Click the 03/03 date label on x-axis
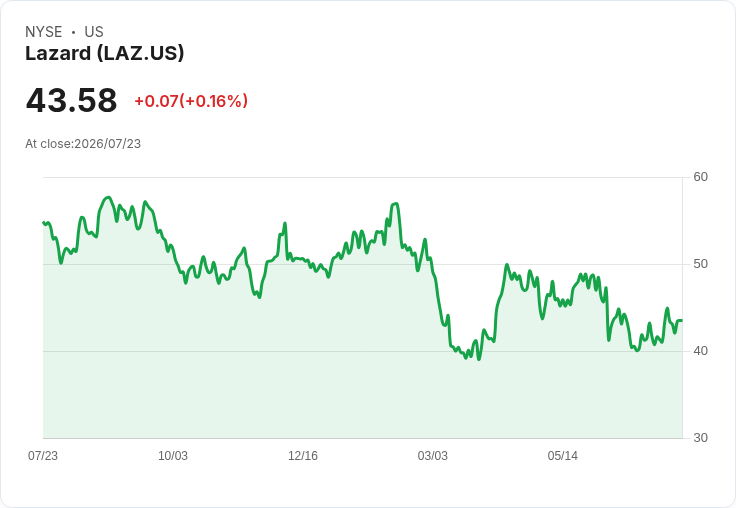The width and height of the screenshot is (736, 508). pos(433,456)
